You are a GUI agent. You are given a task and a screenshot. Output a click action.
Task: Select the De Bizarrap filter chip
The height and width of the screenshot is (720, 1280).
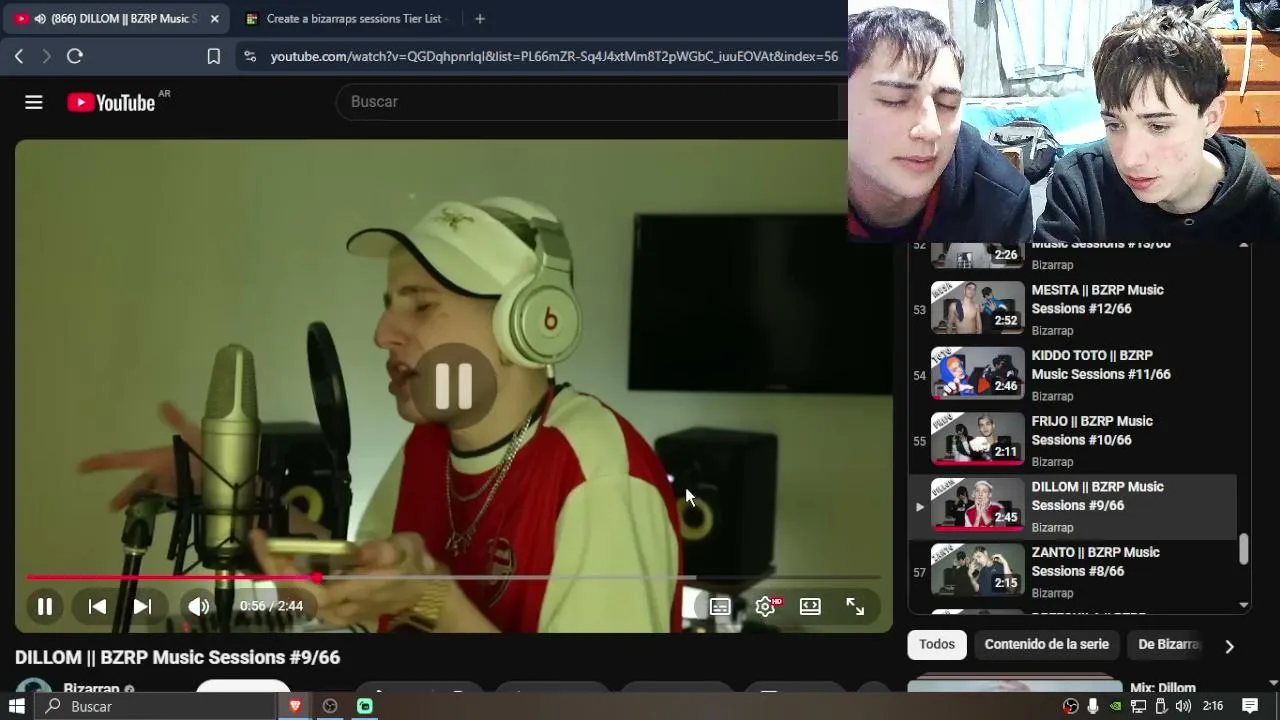1168,645
